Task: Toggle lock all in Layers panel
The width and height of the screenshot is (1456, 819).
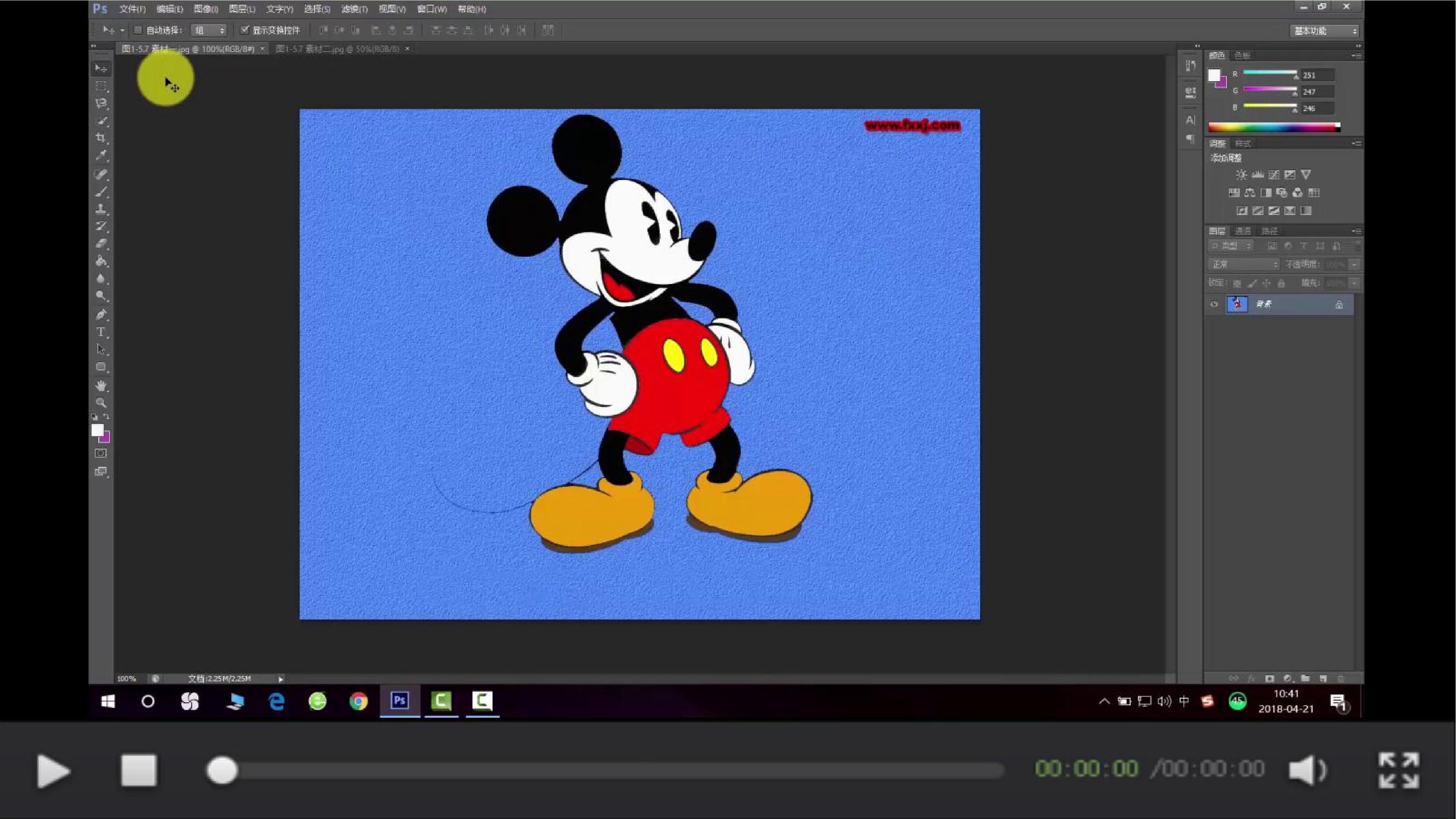Action: [x=1281, y=283]
